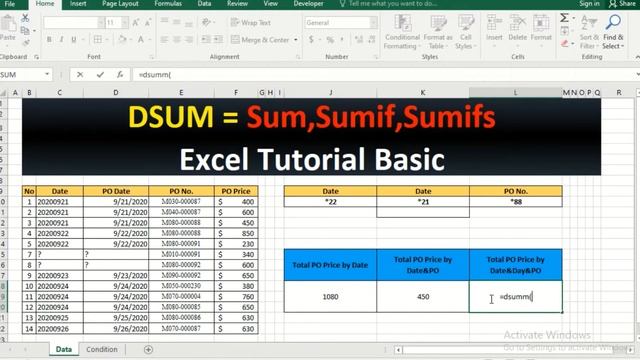Open the View tab
Viewport: 640px width, 360px height.
click(x=271, y=4)
